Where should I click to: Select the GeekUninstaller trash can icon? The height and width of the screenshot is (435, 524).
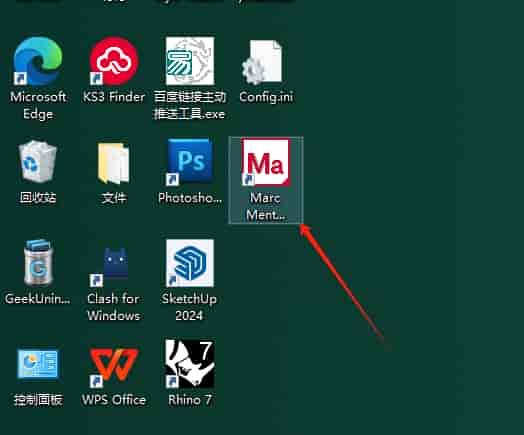[38, 263]
